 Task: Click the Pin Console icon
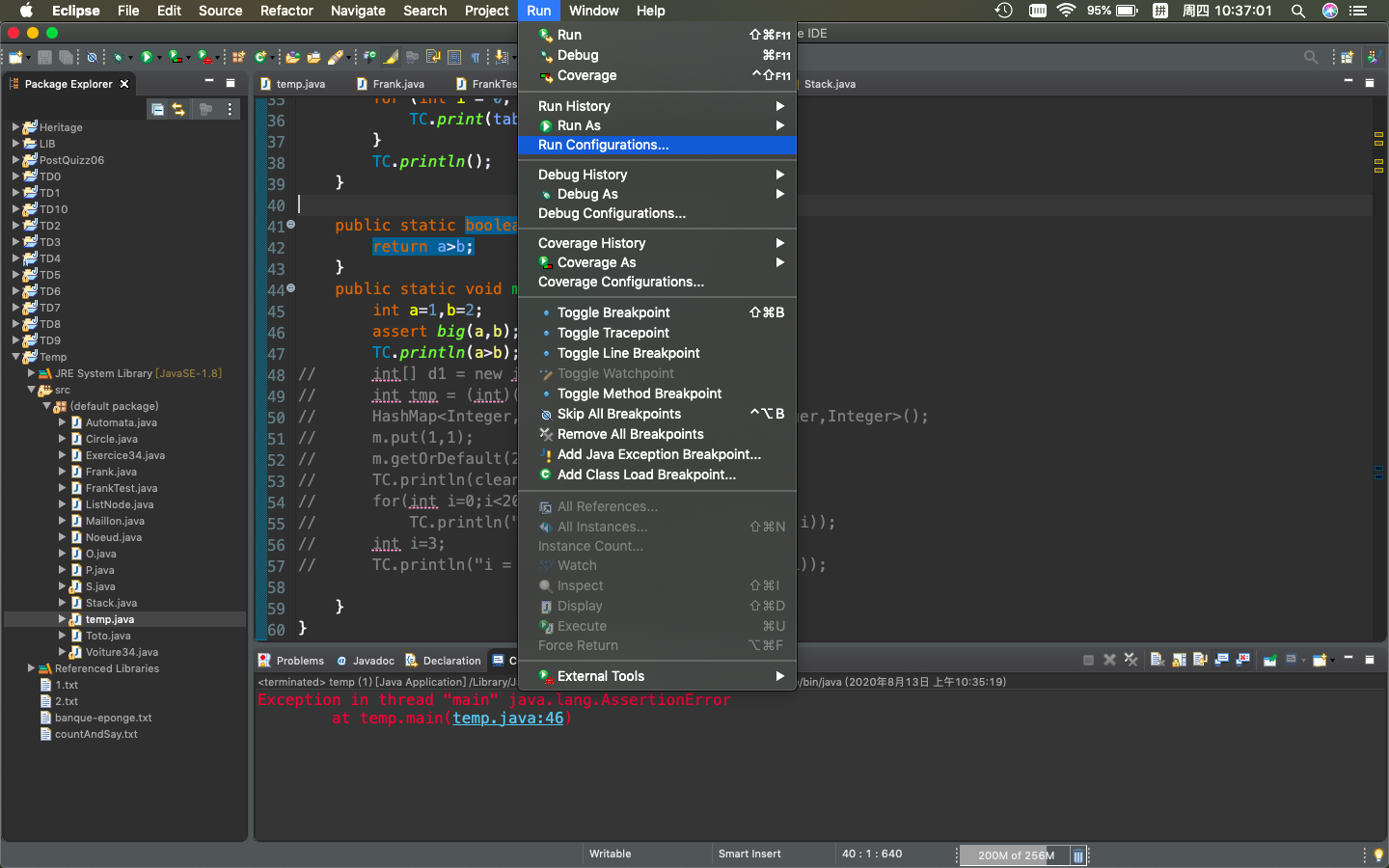(1269, 661)
